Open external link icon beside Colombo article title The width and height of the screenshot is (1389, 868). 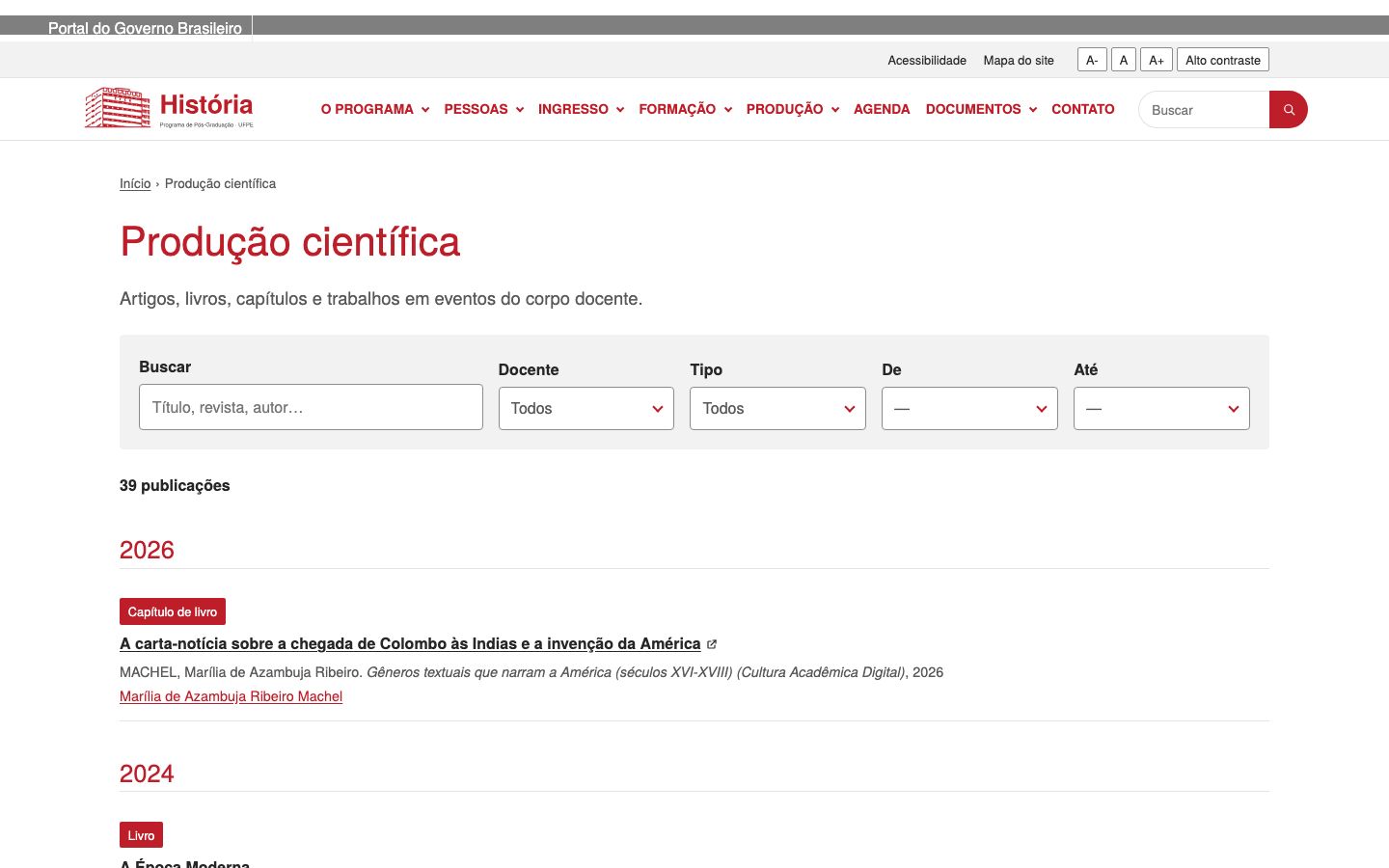tap(712, 644)
